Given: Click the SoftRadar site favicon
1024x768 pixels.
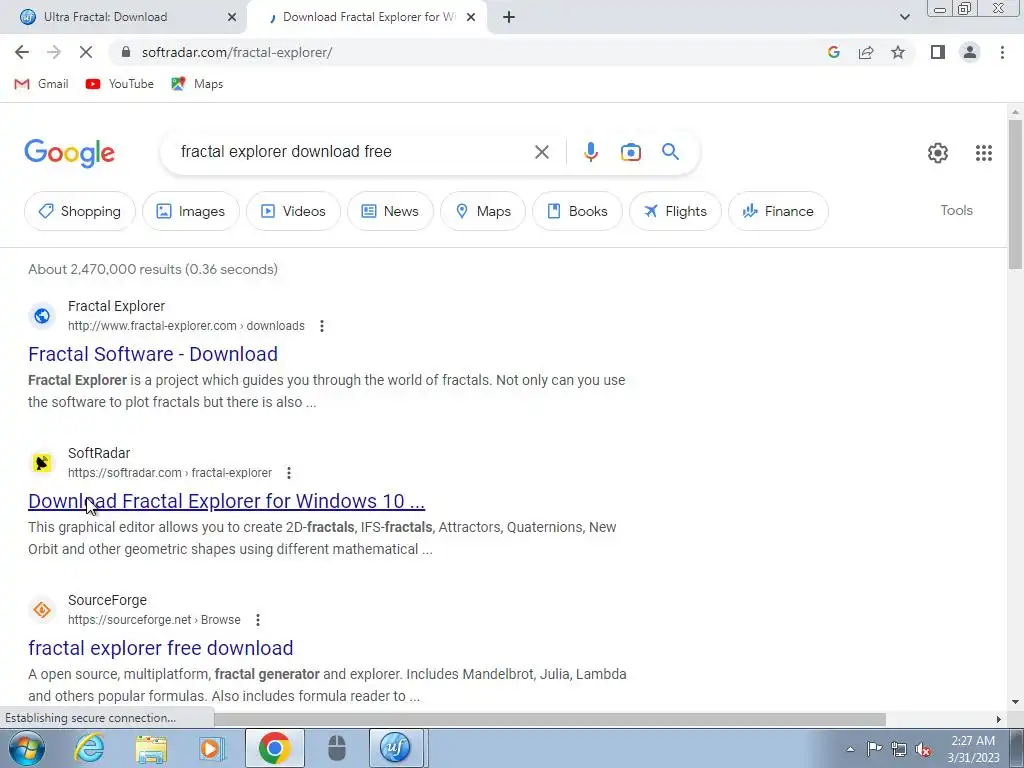Looking at the screenshot, I should [x=42, y=463].
